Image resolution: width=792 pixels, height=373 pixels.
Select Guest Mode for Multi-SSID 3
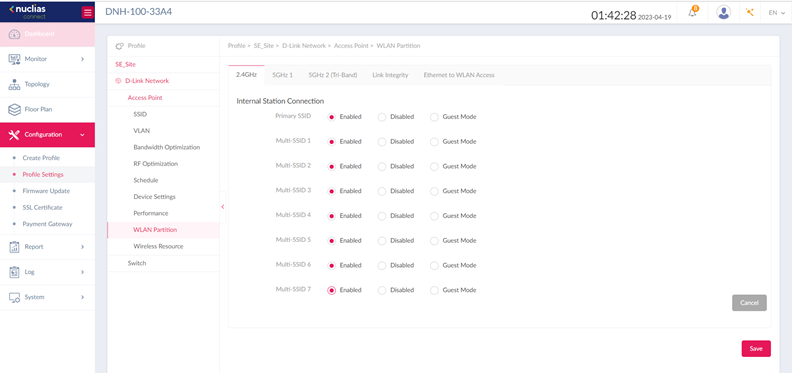(x=434, y=191)
